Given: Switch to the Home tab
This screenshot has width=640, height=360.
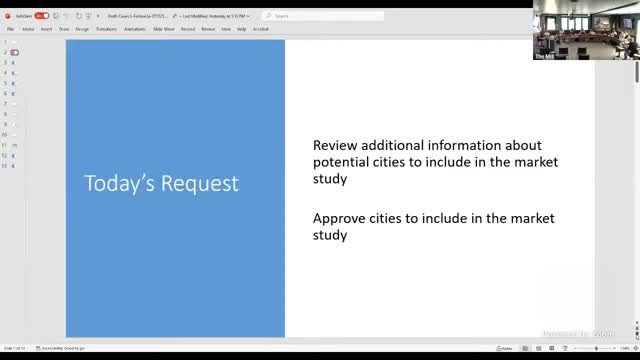Looking at the screenshot, I should click(x=28, y=29).
